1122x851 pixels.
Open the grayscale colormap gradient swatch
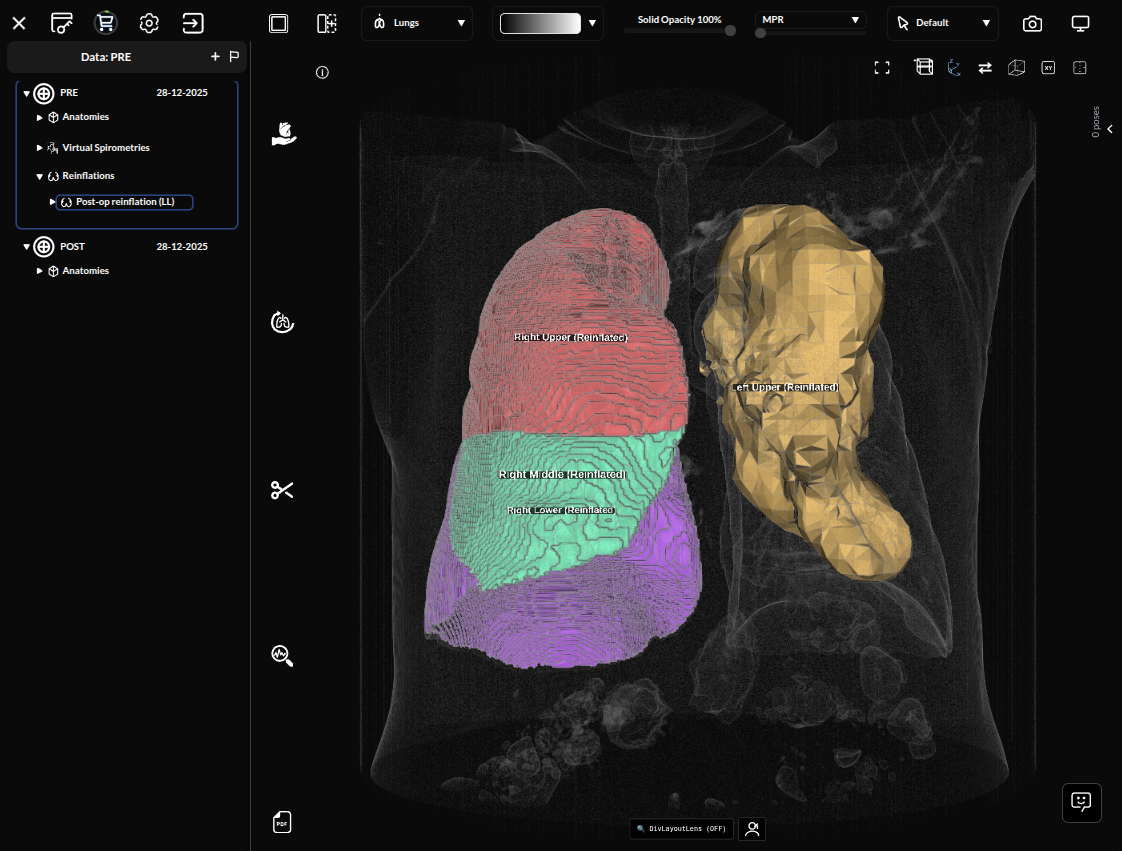pyautogui.click(x=540, y=23)
